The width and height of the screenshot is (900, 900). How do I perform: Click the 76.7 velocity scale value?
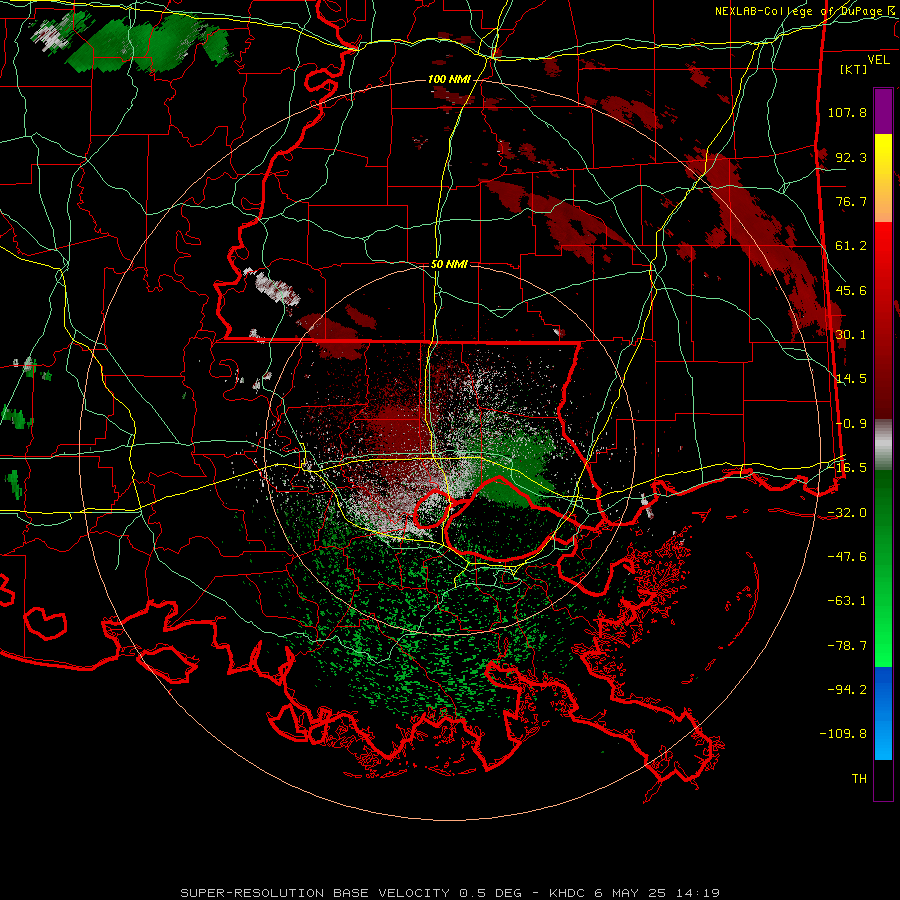click(851, 201)
